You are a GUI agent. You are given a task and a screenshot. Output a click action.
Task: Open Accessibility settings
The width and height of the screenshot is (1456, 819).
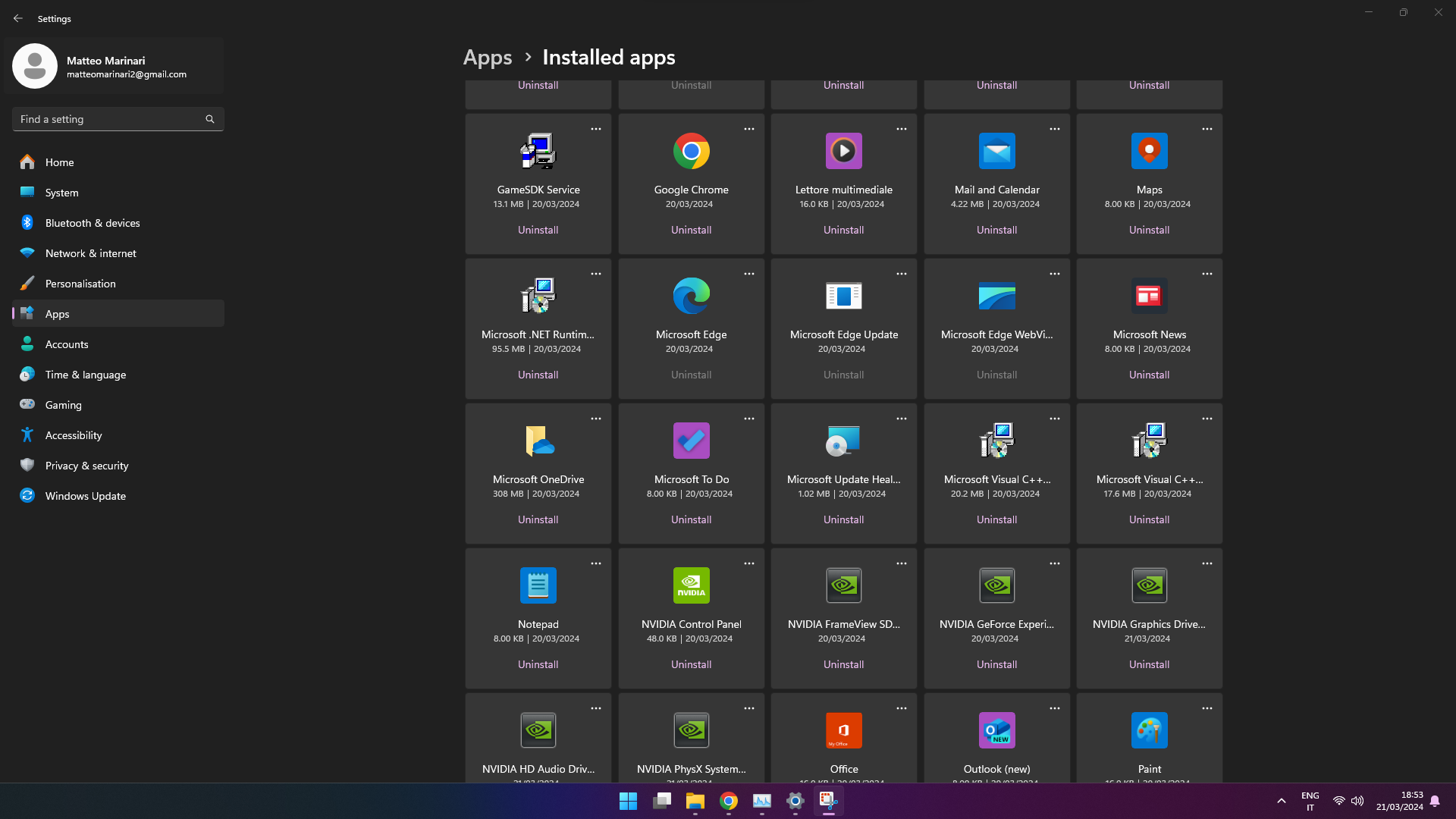118,435
